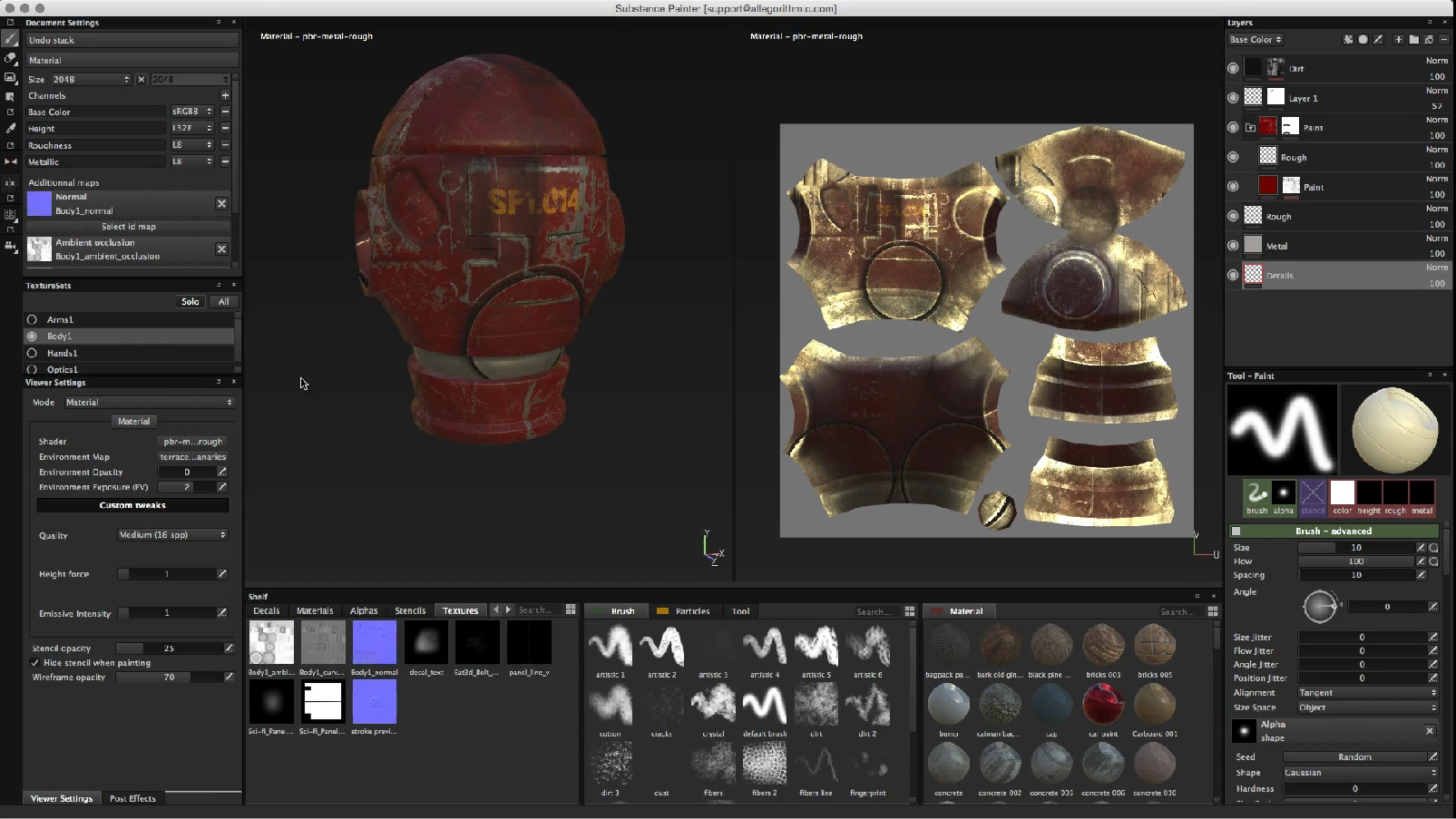Select the Eraser tool in left toolbar

click(x=11, y=58)
